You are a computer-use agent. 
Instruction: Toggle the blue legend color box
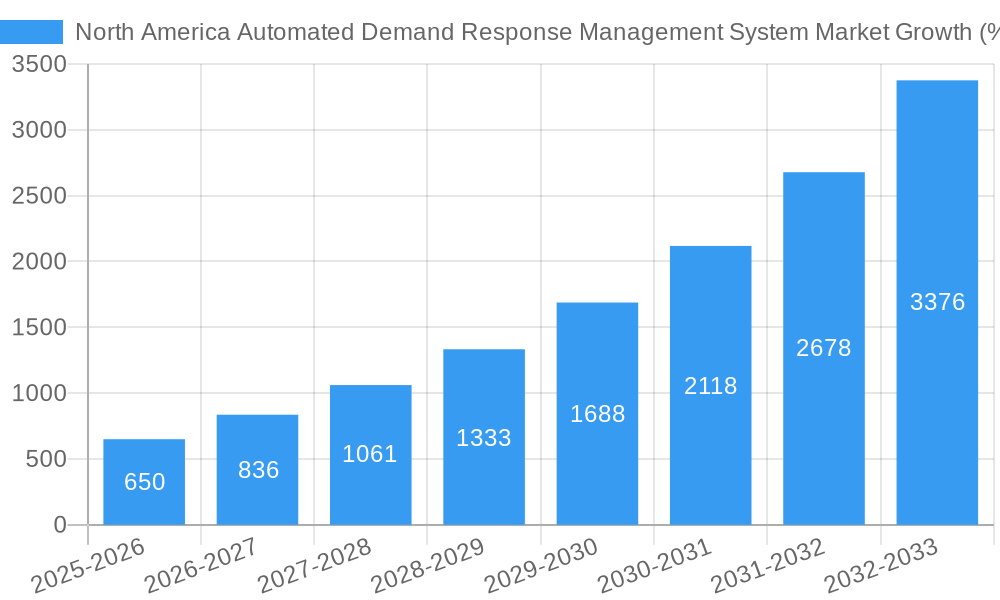(x=31, y=32)
